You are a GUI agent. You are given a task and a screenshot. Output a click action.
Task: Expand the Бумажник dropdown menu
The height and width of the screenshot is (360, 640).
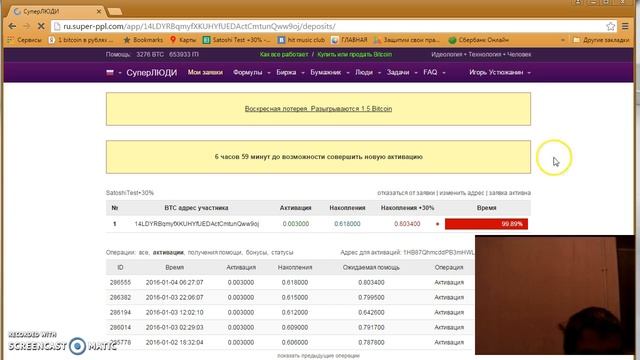tap(329, 72)
